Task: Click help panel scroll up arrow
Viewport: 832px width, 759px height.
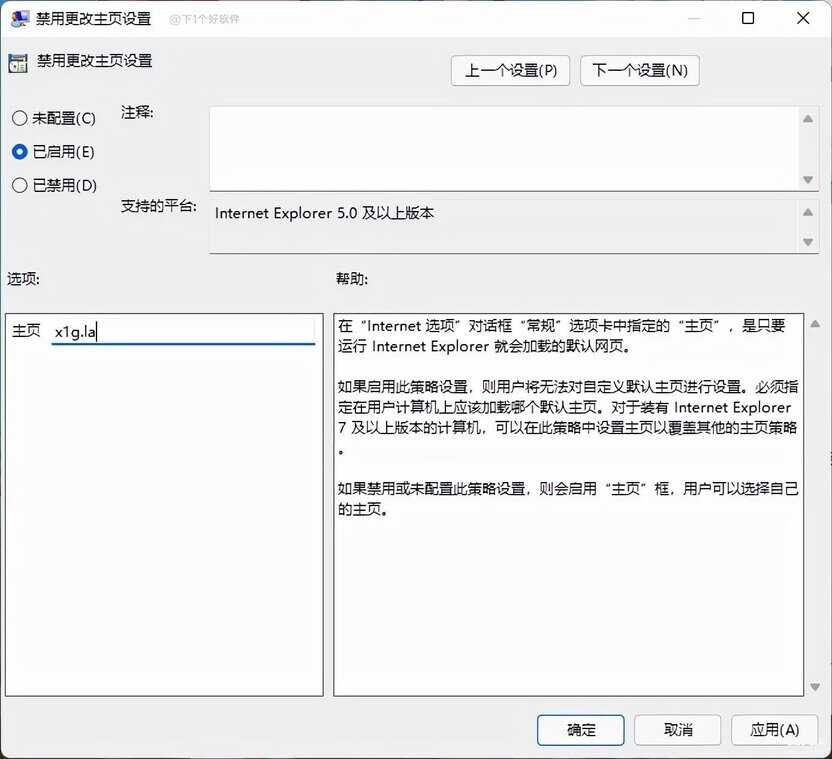Action: [x=816, y=323]
